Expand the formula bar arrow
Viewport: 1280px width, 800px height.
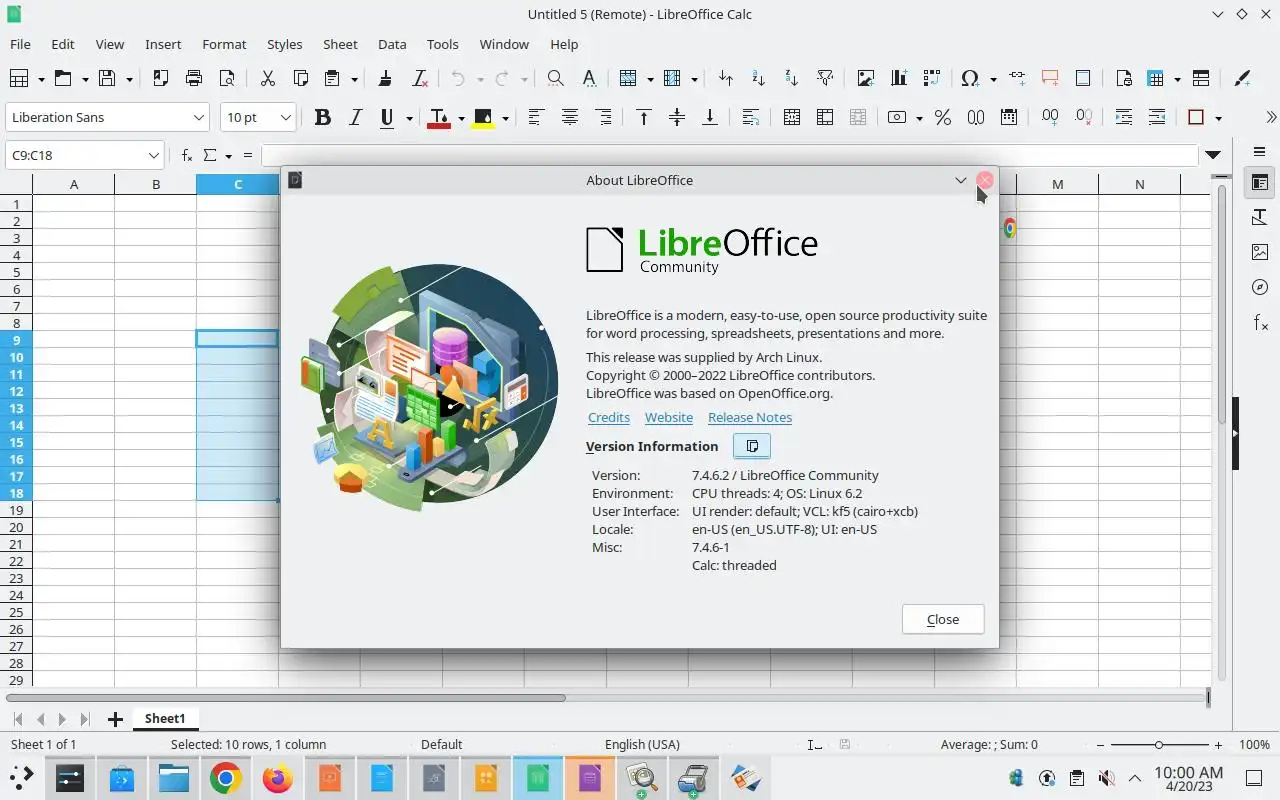coord(1213,155)
